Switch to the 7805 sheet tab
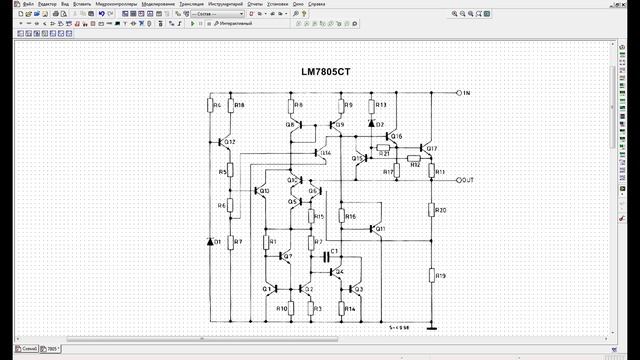 click(51, 349)
